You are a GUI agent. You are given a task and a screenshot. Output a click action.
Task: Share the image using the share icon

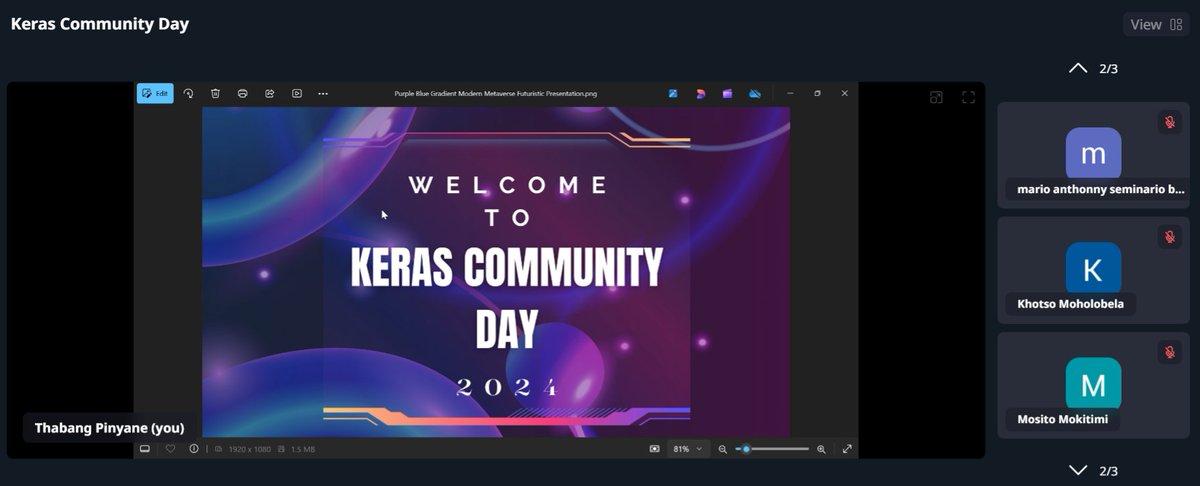coord(269,93)
